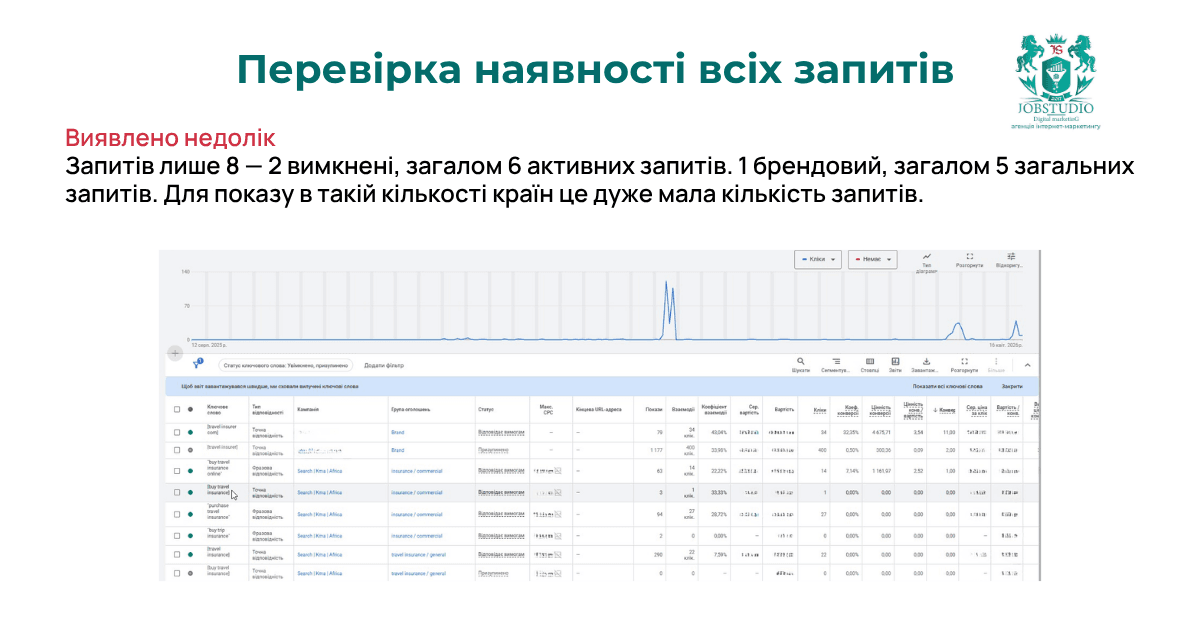Click status dot for [travel insurance] row
Screen dimensions: 1200x628
tap(190, 552)
